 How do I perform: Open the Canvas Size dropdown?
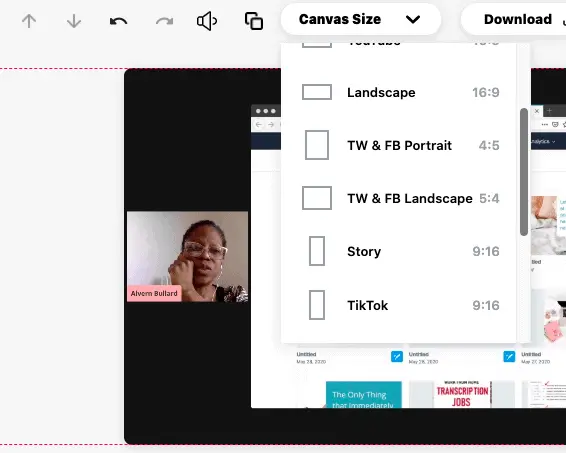pos(361,19)
